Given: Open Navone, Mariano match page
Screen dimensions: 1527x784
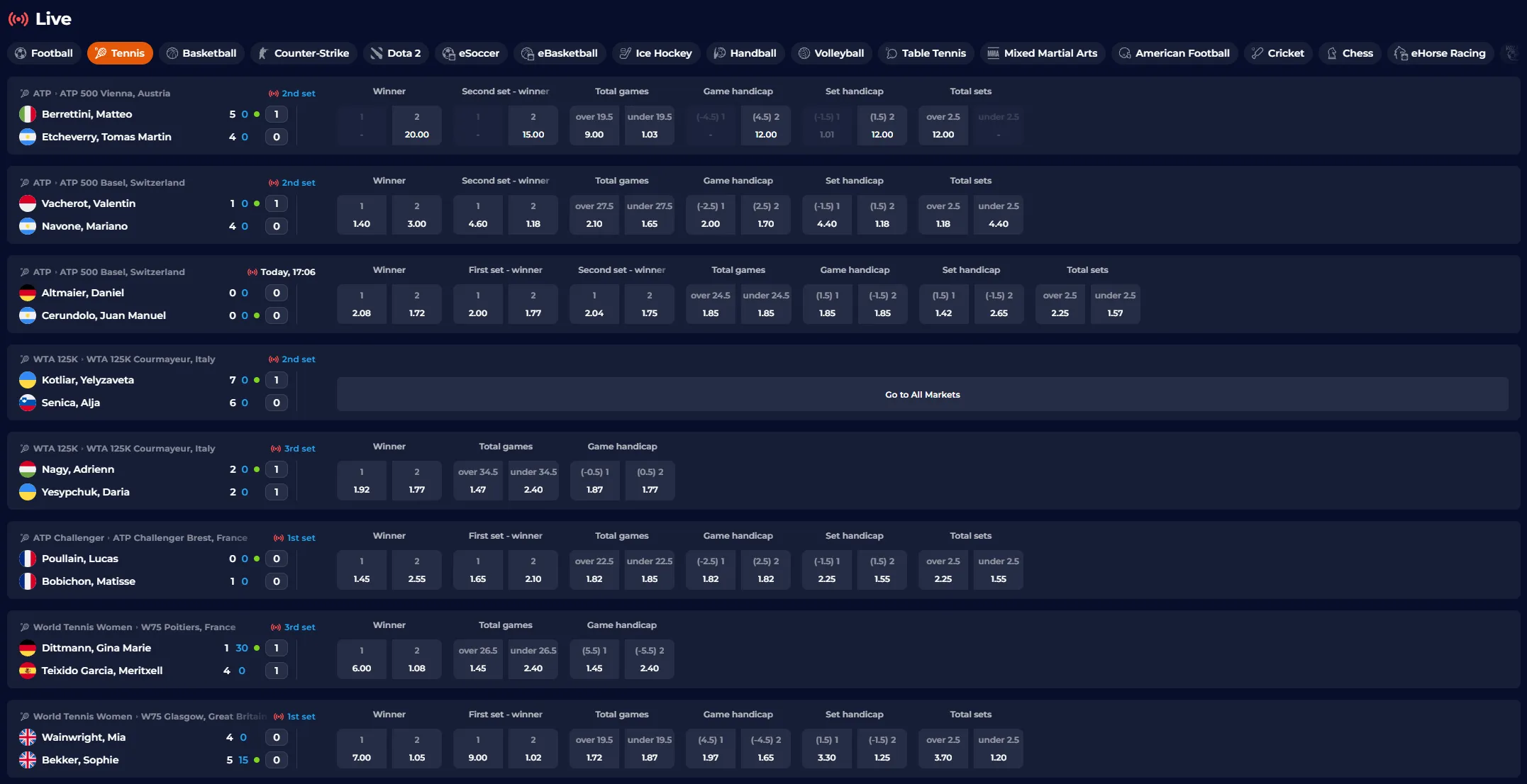Looking at the screenshot, I should 84,226.
